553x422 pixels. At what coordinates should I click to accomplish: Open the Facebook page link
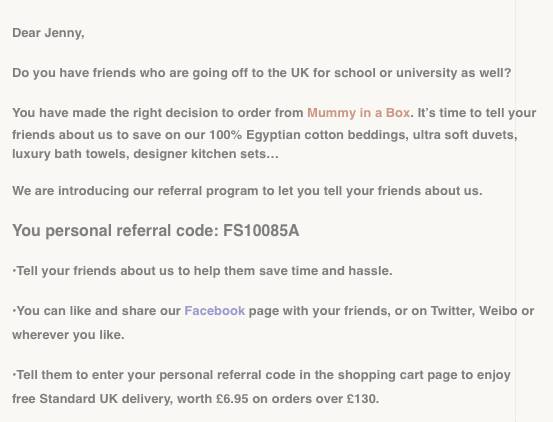pyautogui.click(x=214, y=311)
